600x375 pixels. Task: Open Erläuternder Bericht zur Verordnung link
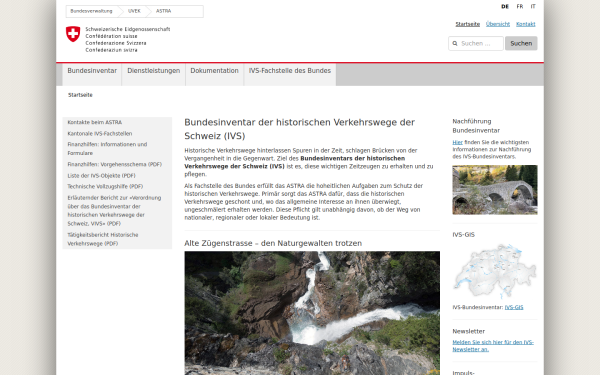114,210
